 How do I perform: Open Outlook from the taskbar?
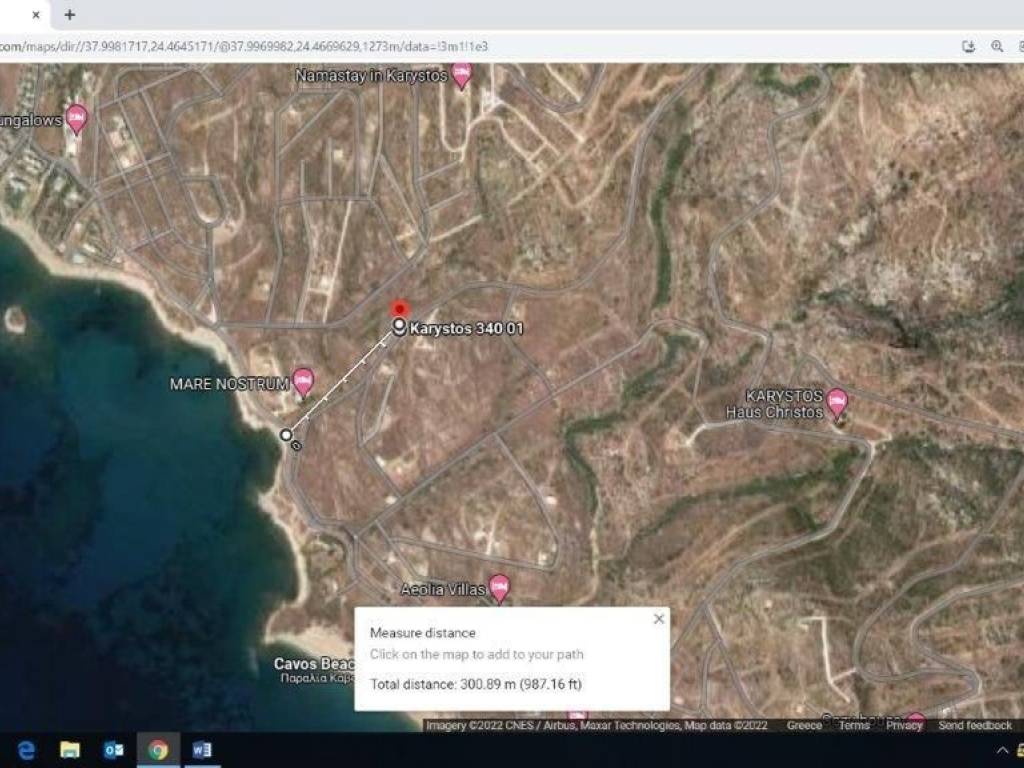114,750
